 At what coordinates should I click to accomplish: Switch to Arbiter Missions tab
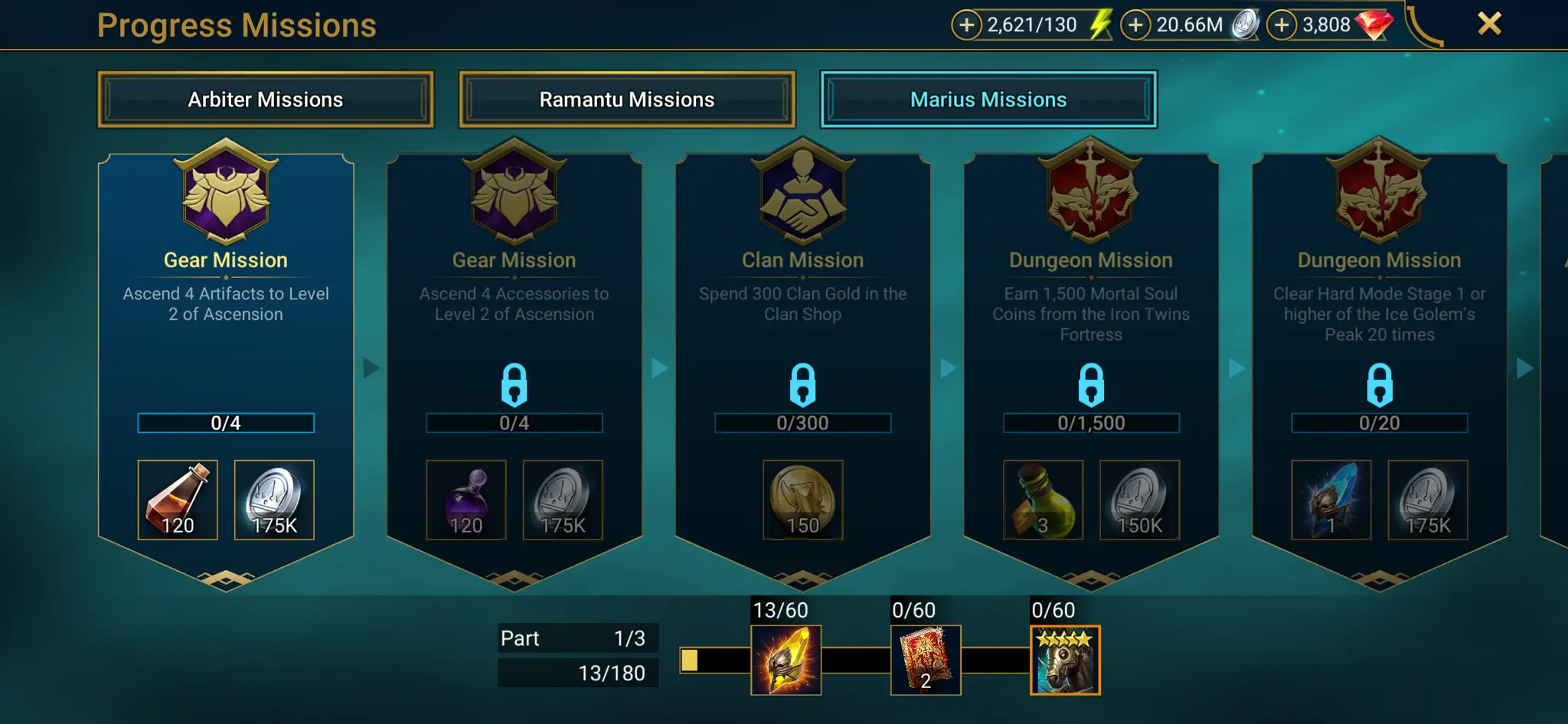[x=266, y=99]
